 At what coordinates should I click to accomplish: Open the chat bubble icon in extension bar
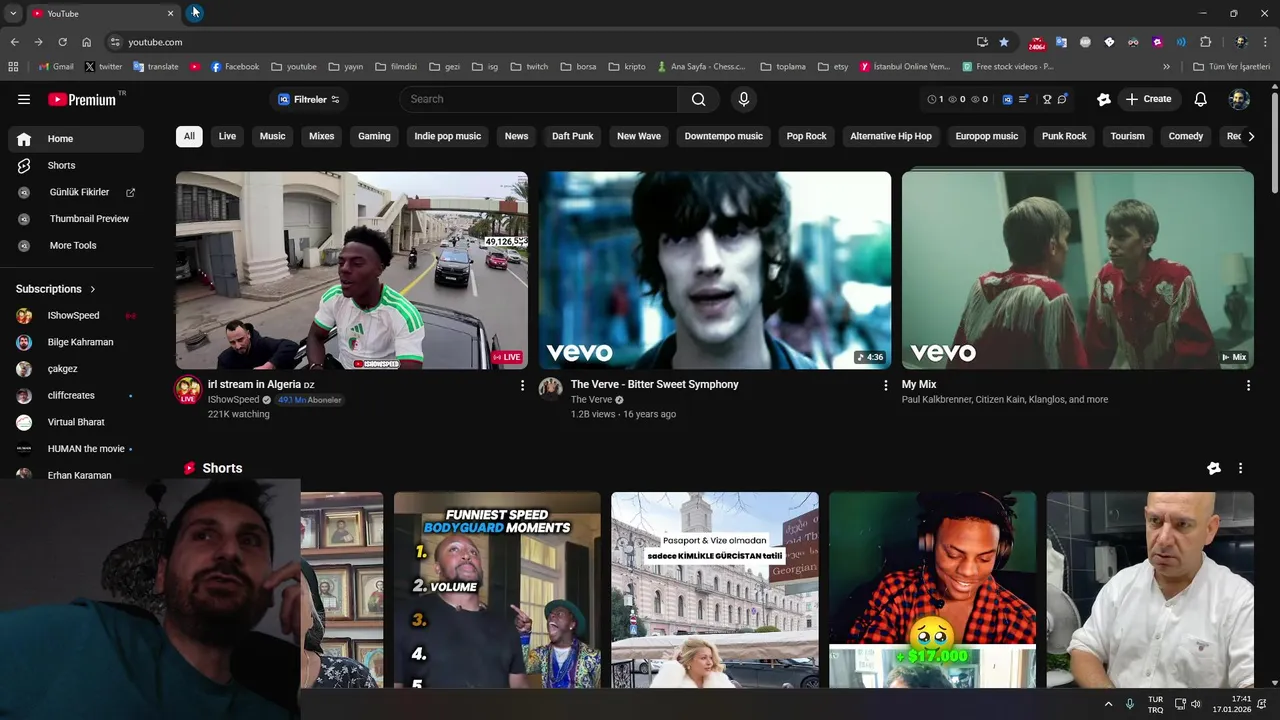(1062, 99)
